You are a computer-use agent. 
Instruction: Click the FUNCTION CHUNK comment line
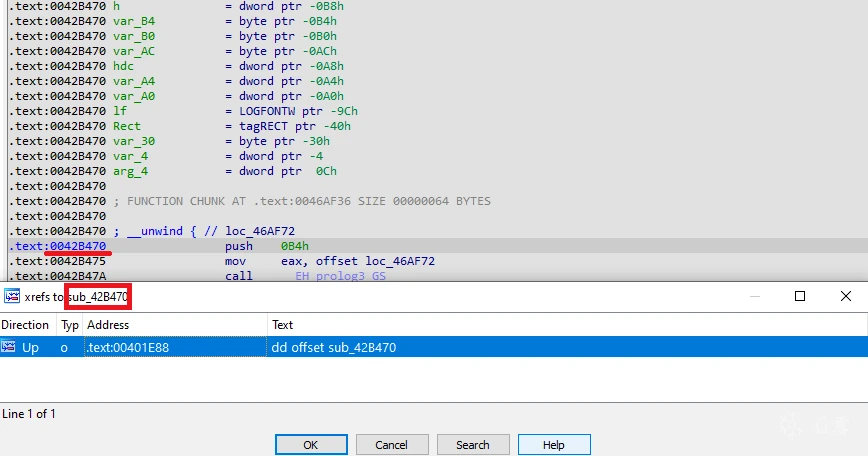click(302, 201)
